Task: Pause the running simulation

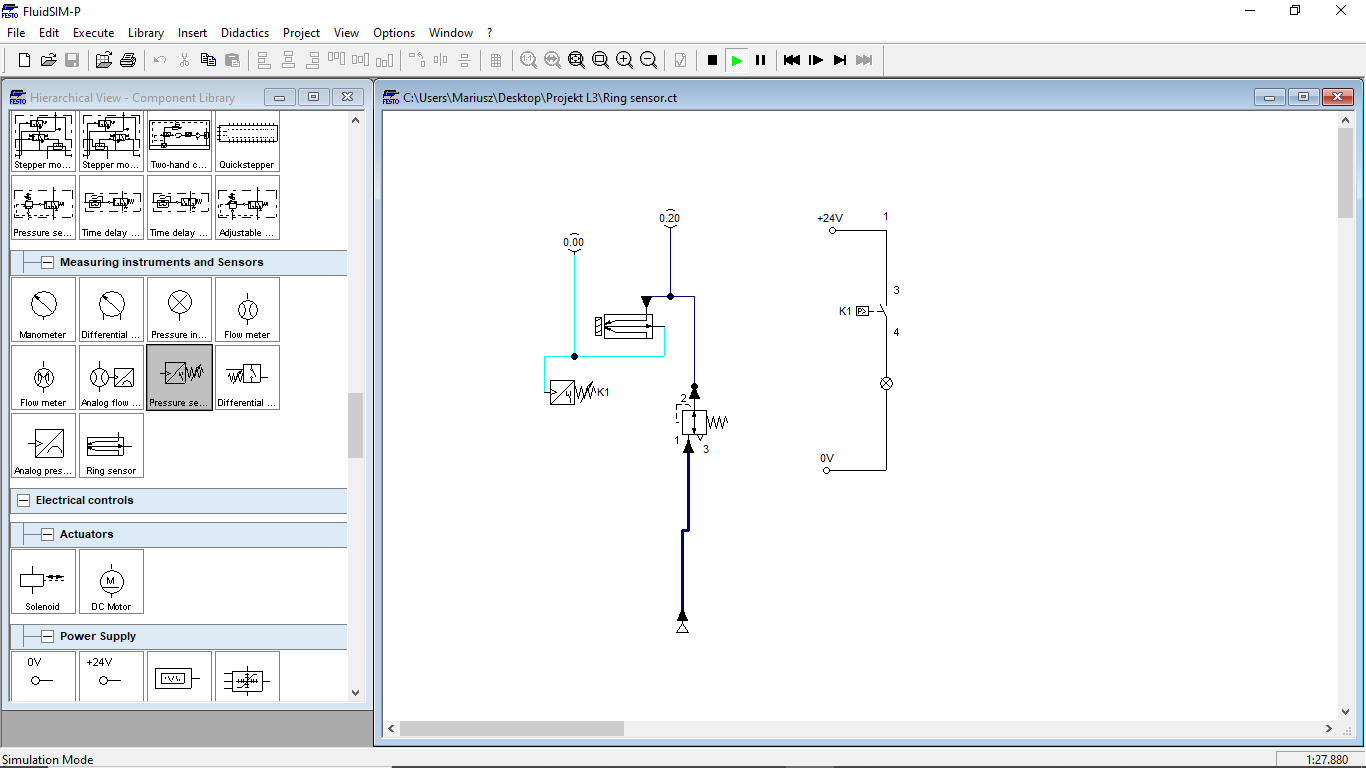Action: click(x=760, y=60)
